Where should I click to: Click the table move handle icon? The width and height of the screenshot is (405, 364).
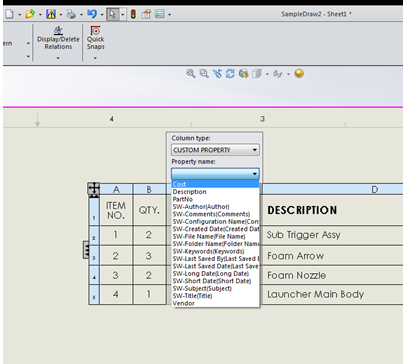(94, 188)
